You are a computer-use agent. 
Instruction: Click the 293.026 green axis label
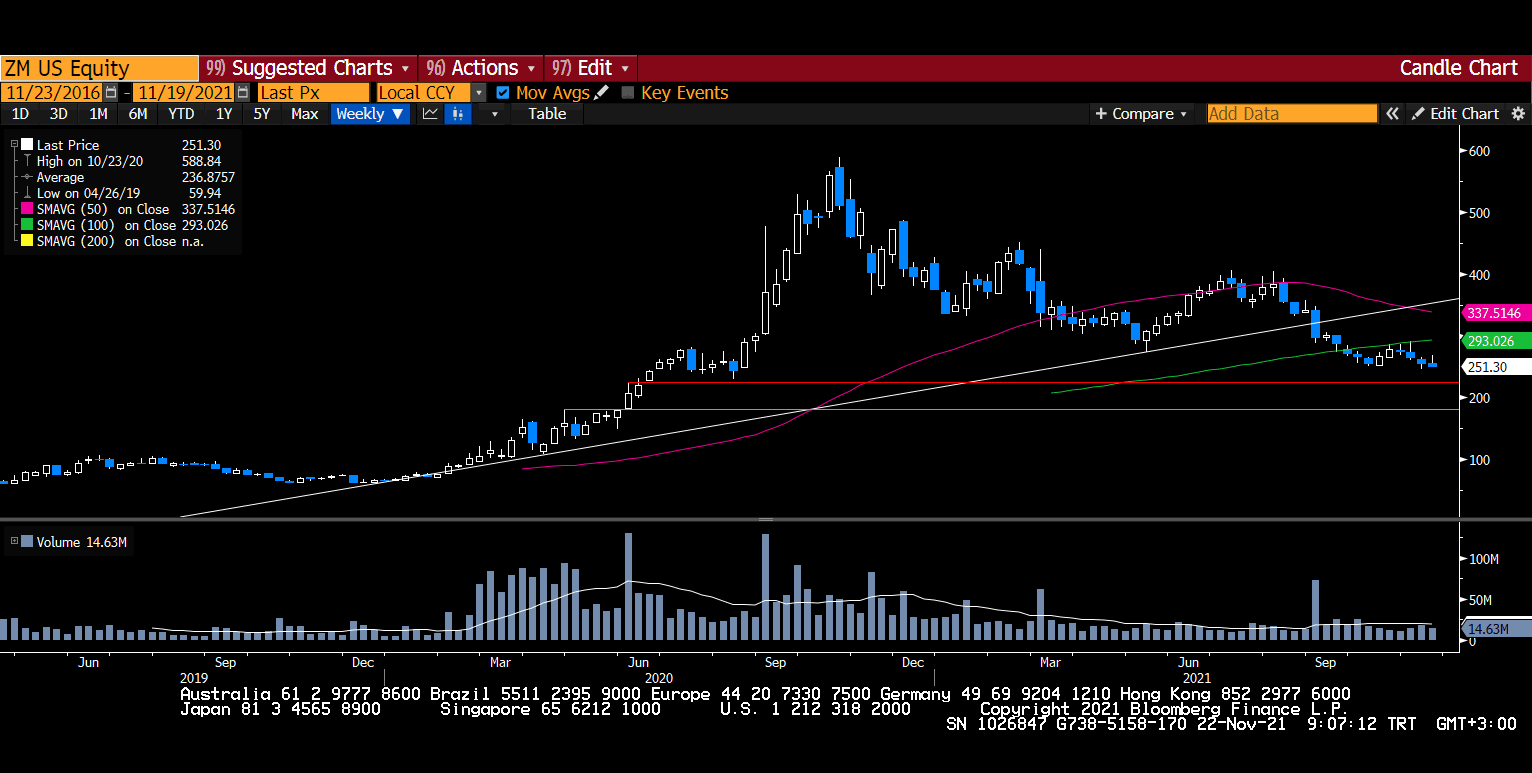(x=1496, y=341)
